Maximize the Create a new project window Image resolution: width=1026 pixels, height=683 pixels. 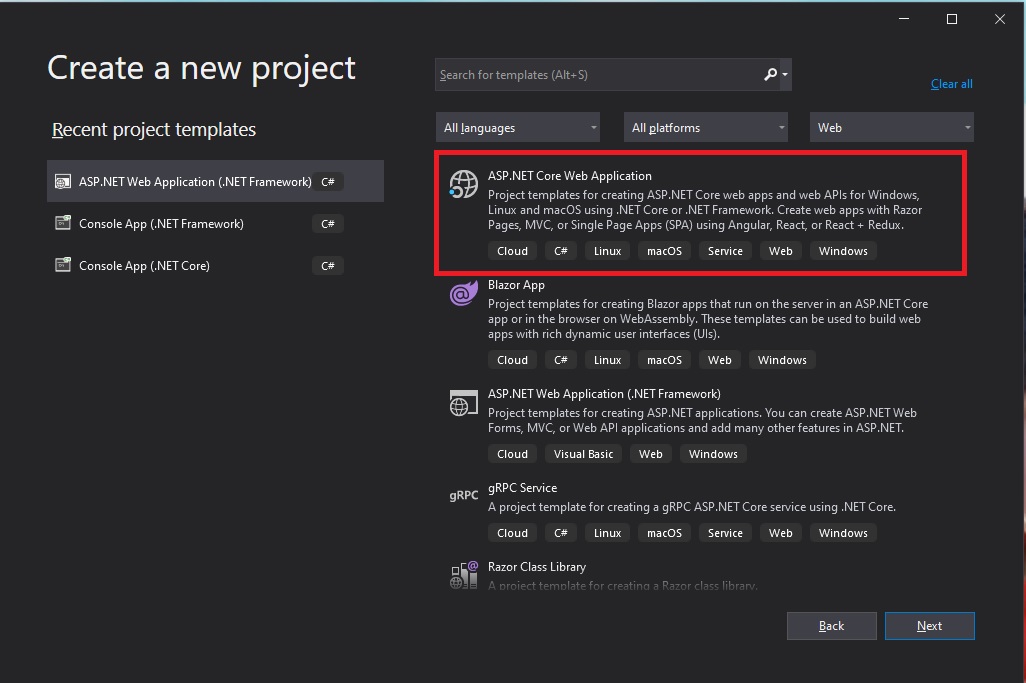click(x=952, y=19)
